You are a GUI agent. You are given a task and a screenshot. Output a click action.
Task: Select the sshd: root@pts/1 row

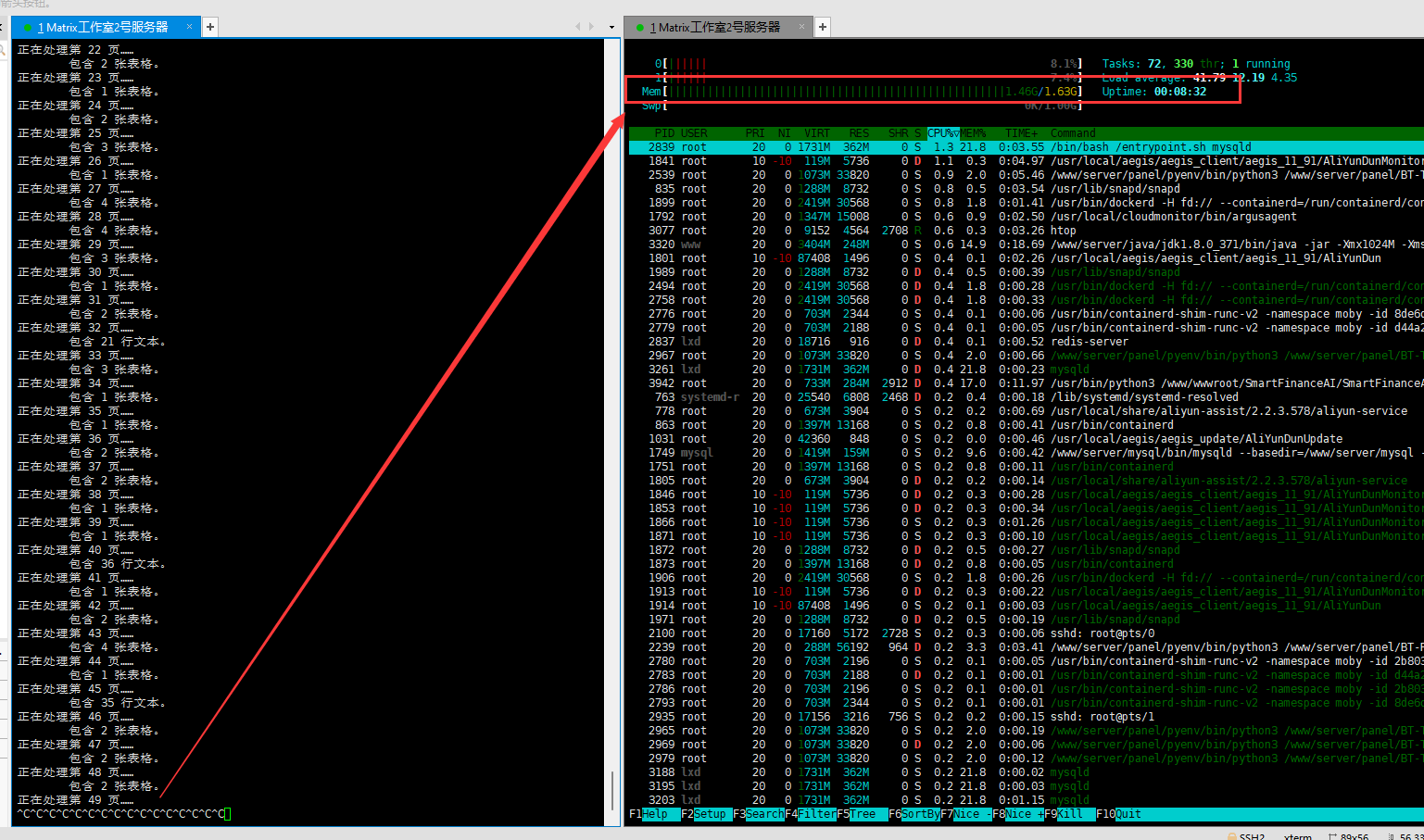[1026, 717]
